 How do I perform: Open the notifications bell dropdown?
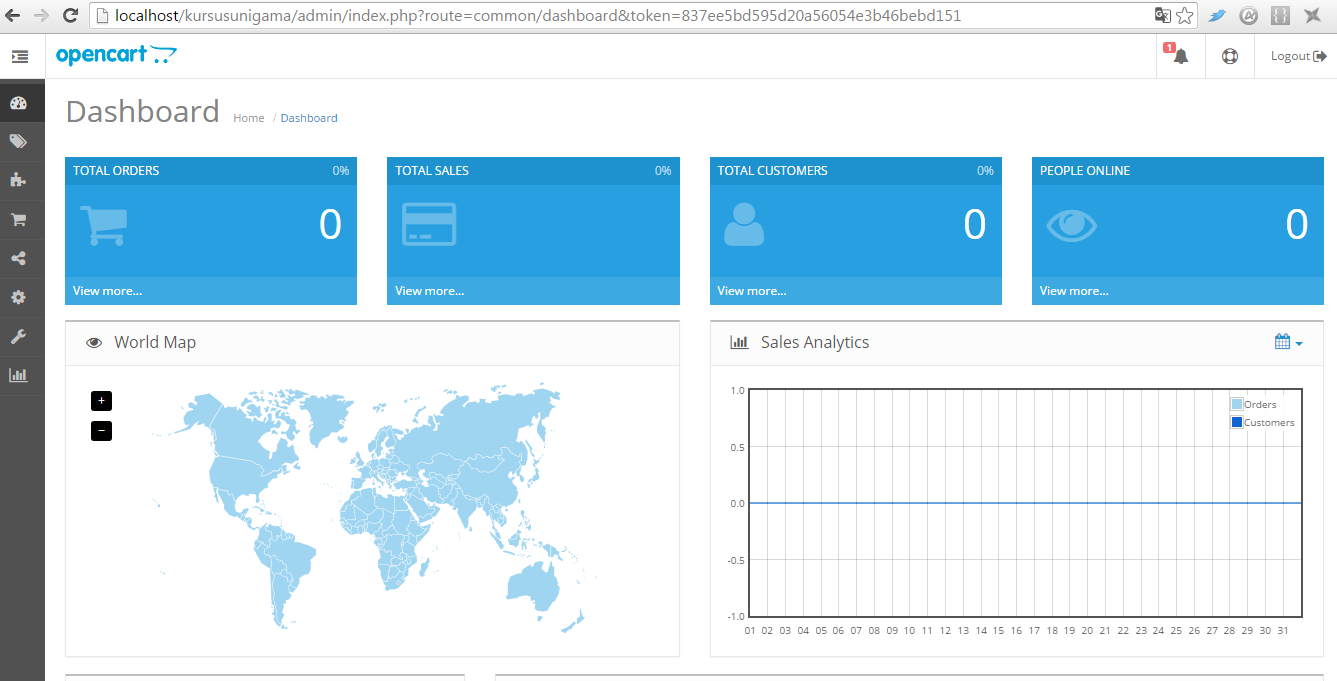point(1180,56)
